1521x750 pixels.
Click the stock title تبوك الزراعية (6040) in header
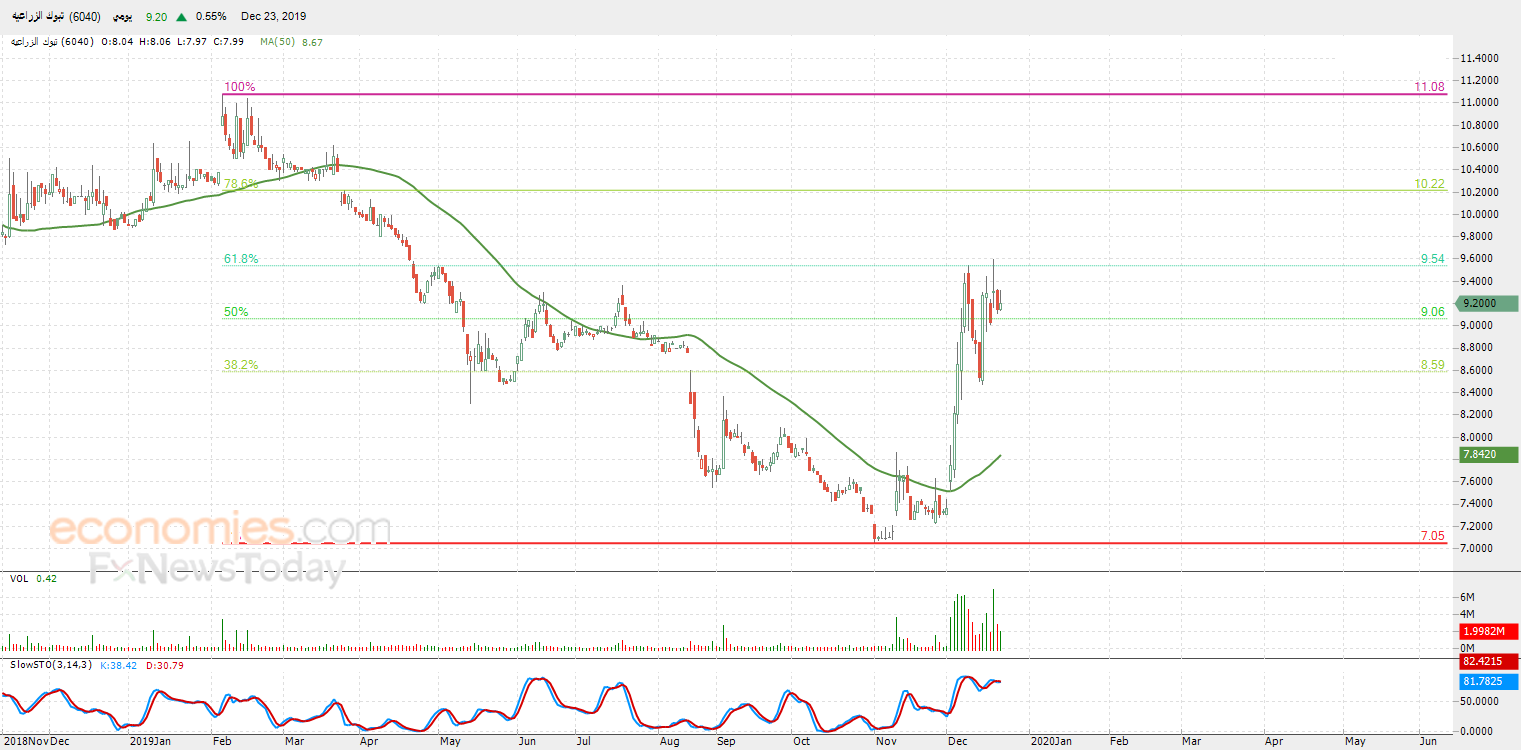click(x=56, y=17)
